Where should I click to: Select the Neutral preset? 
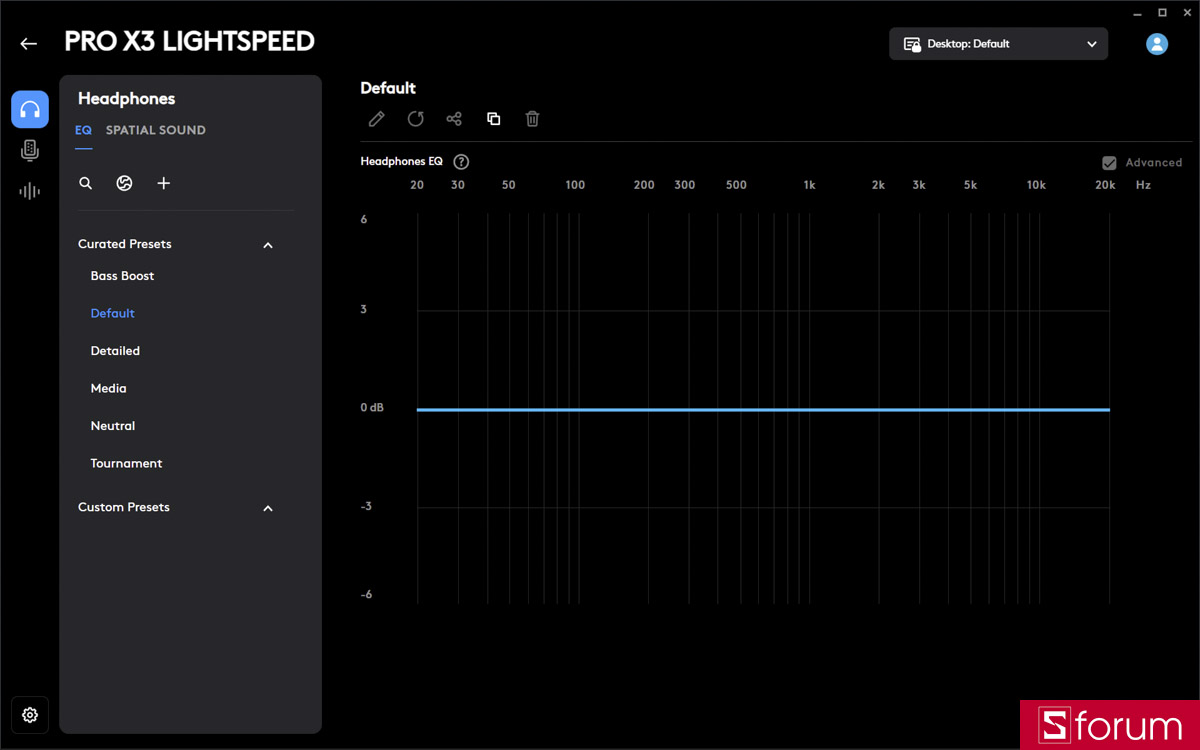[112, 426]
